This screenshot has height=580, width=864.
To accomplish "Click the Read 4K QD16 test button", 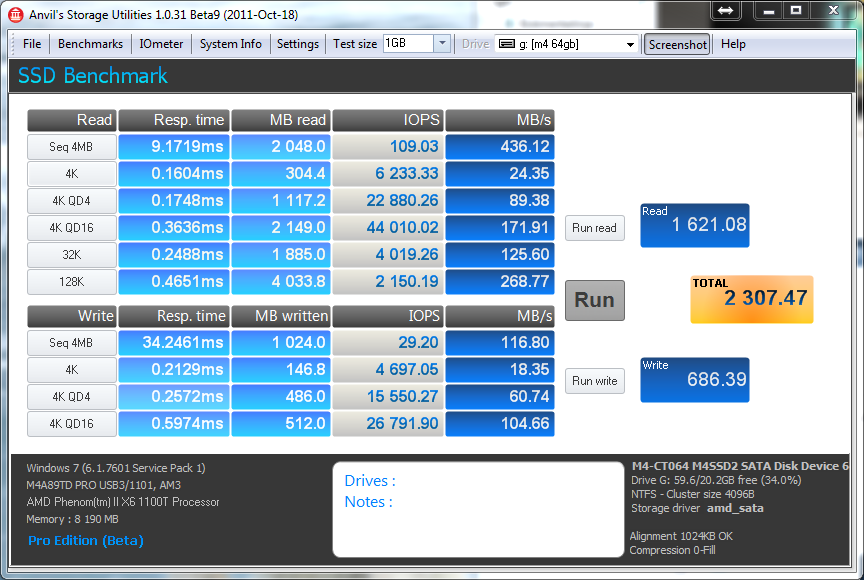I will [x=72, y=227].
